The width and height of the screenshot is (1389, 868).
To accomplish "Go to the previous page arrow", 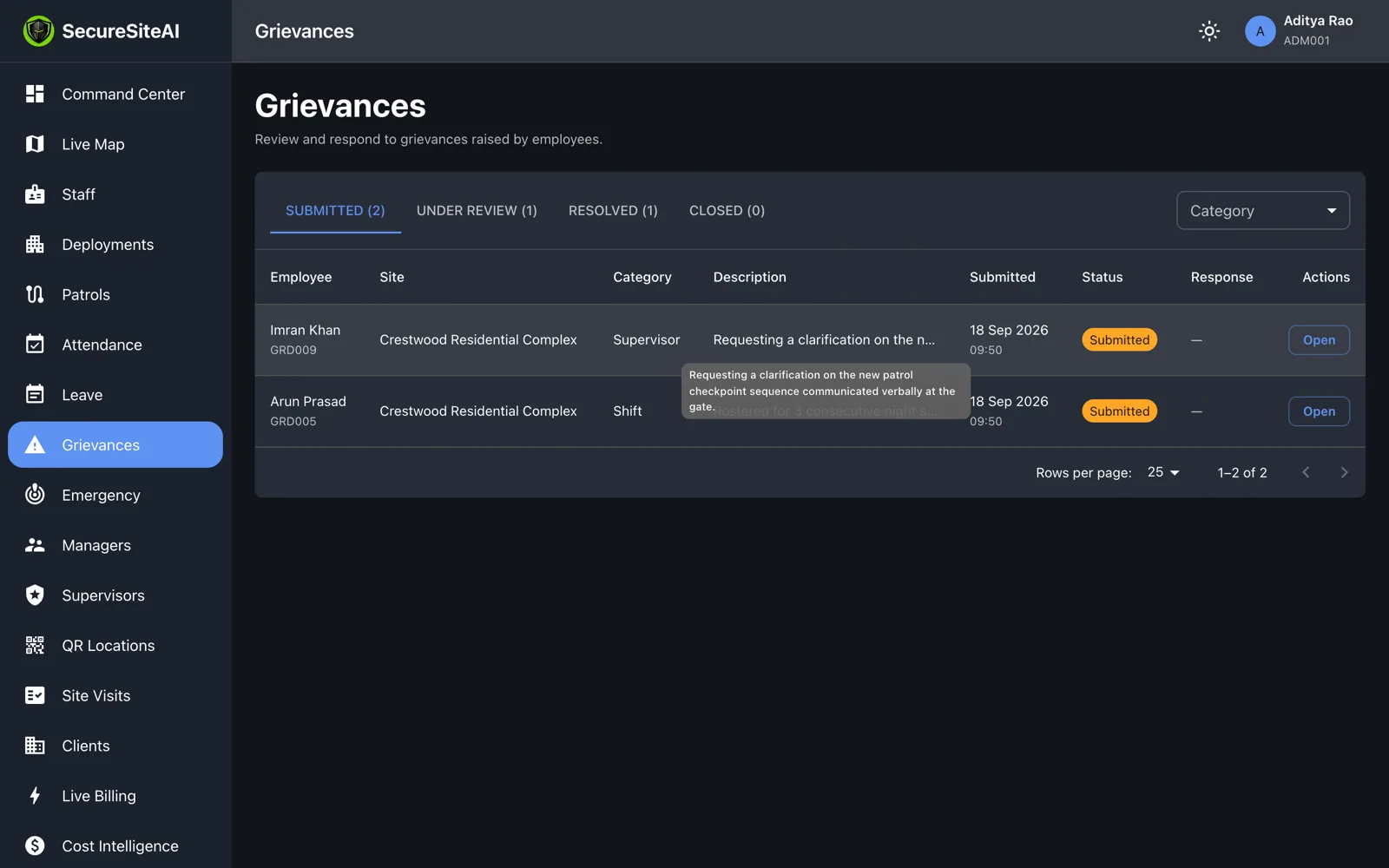I will pos(1306,472).
